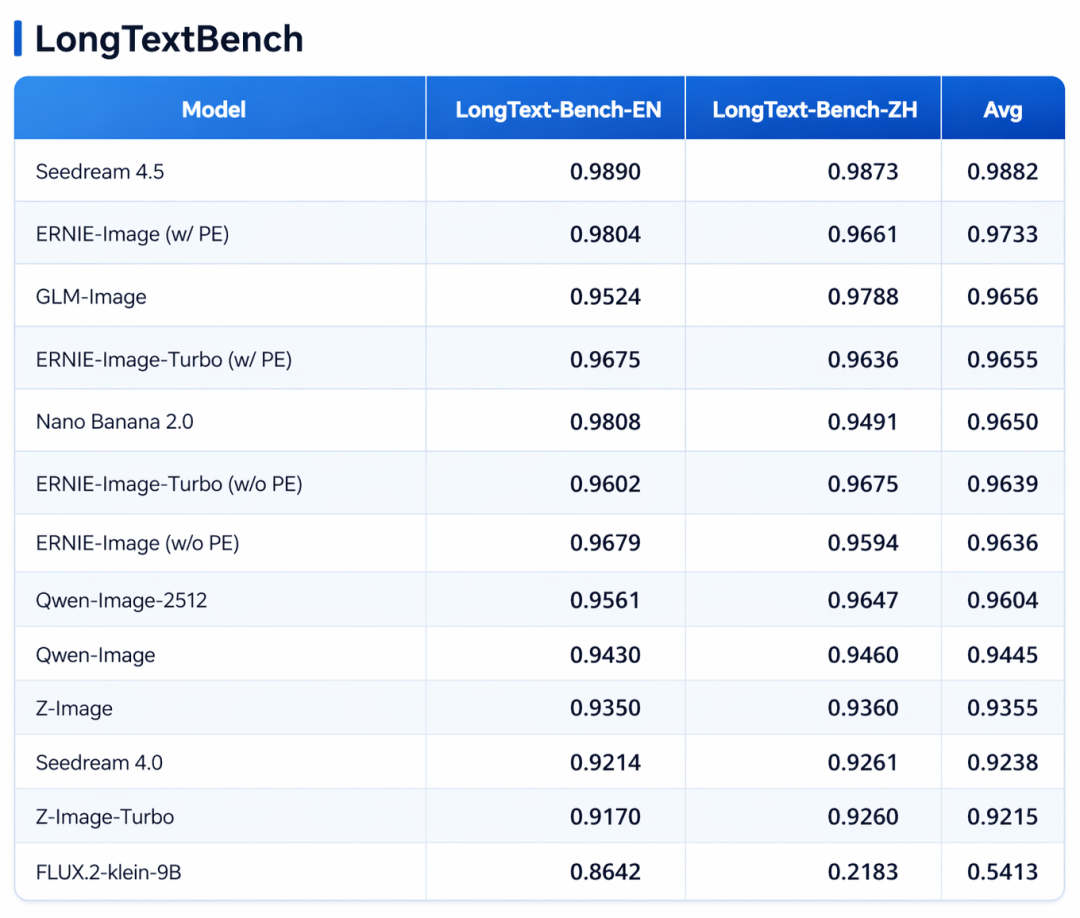Click the Qwen-Image-2512 model name
This screenshot has height=918, width=1080.
(x=121, y=601)
